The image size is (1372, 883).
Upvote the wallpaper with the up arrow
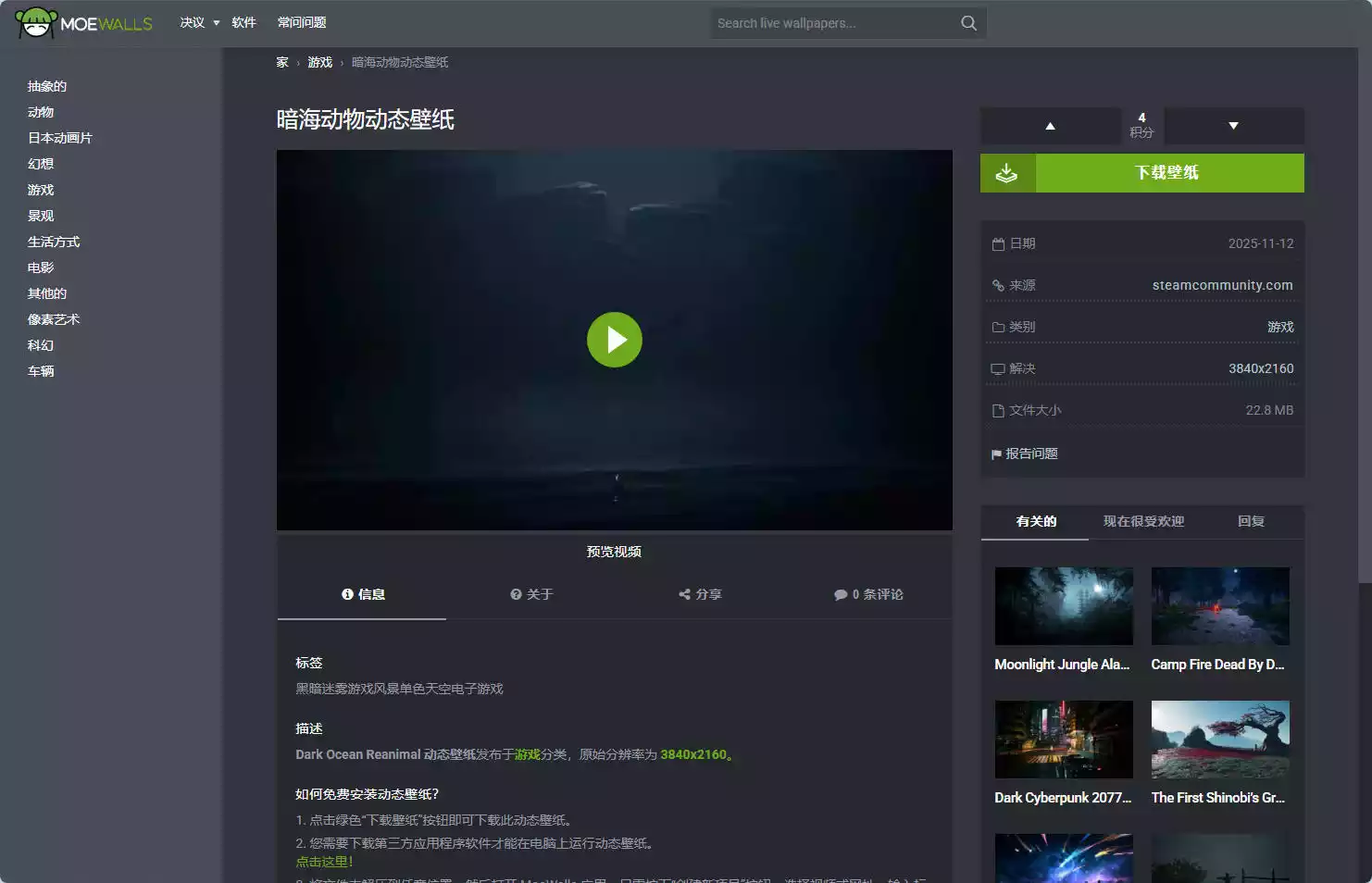tap(1050, 126)
